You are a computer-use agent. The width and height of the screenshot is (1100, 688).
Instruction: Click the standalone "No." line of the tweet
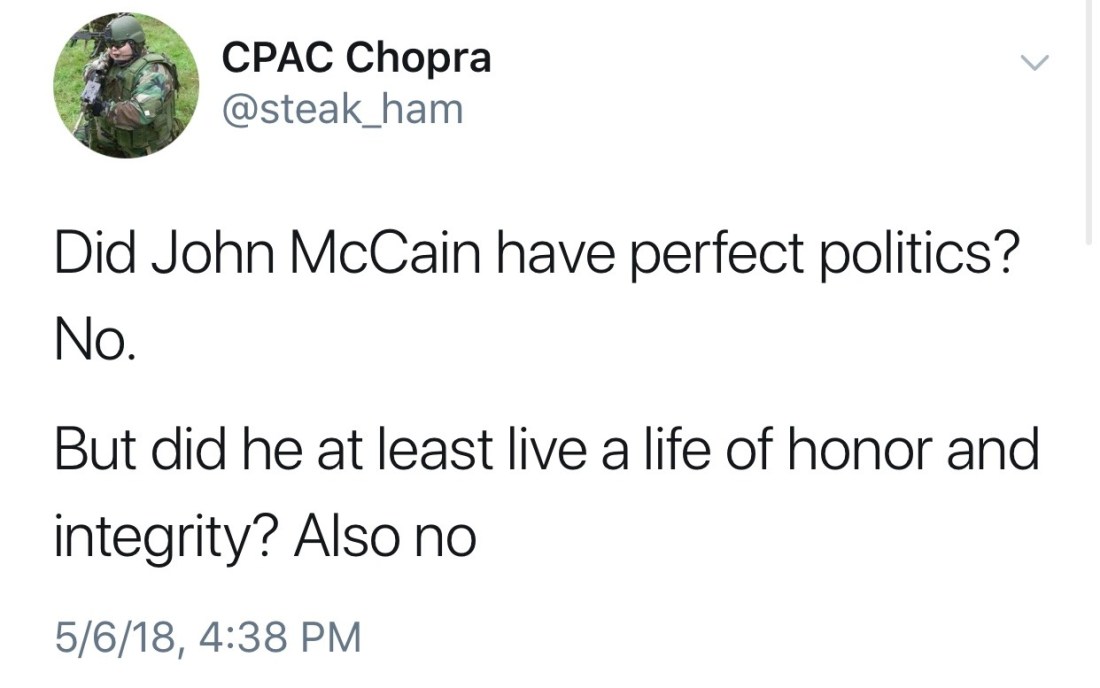90,346
